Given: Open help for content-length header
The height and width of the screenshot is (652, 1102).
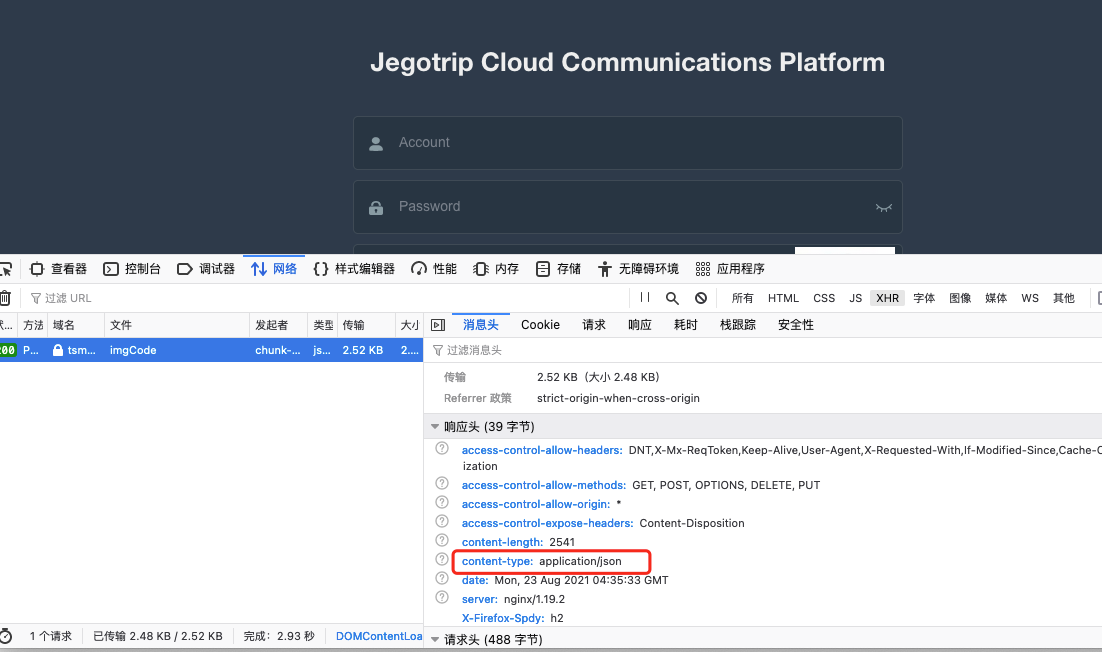Looking at the screenshot, I should (441, 540).
